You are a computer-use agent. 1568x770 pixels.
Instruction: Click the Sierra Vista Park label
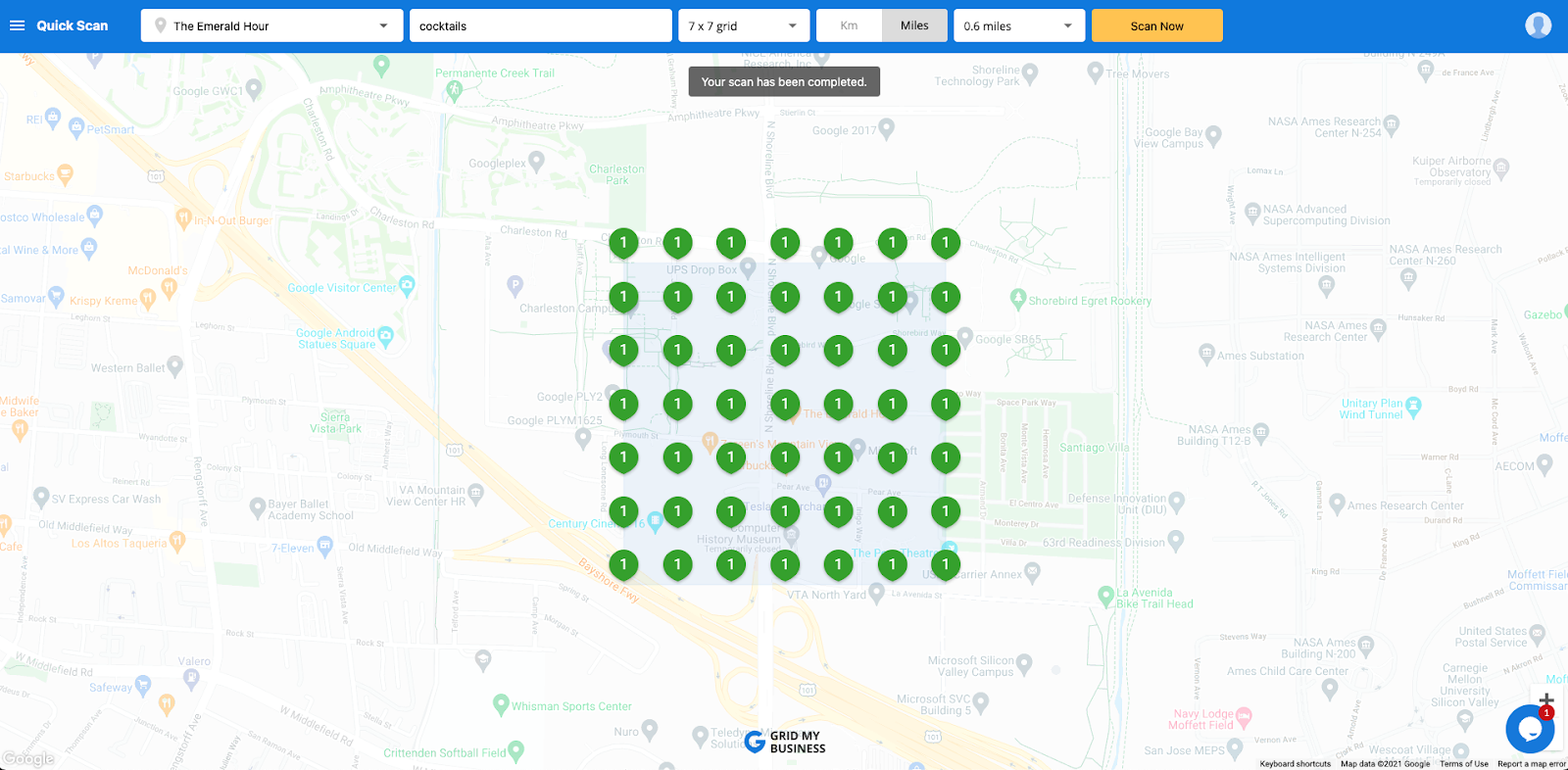coord(335,422)
